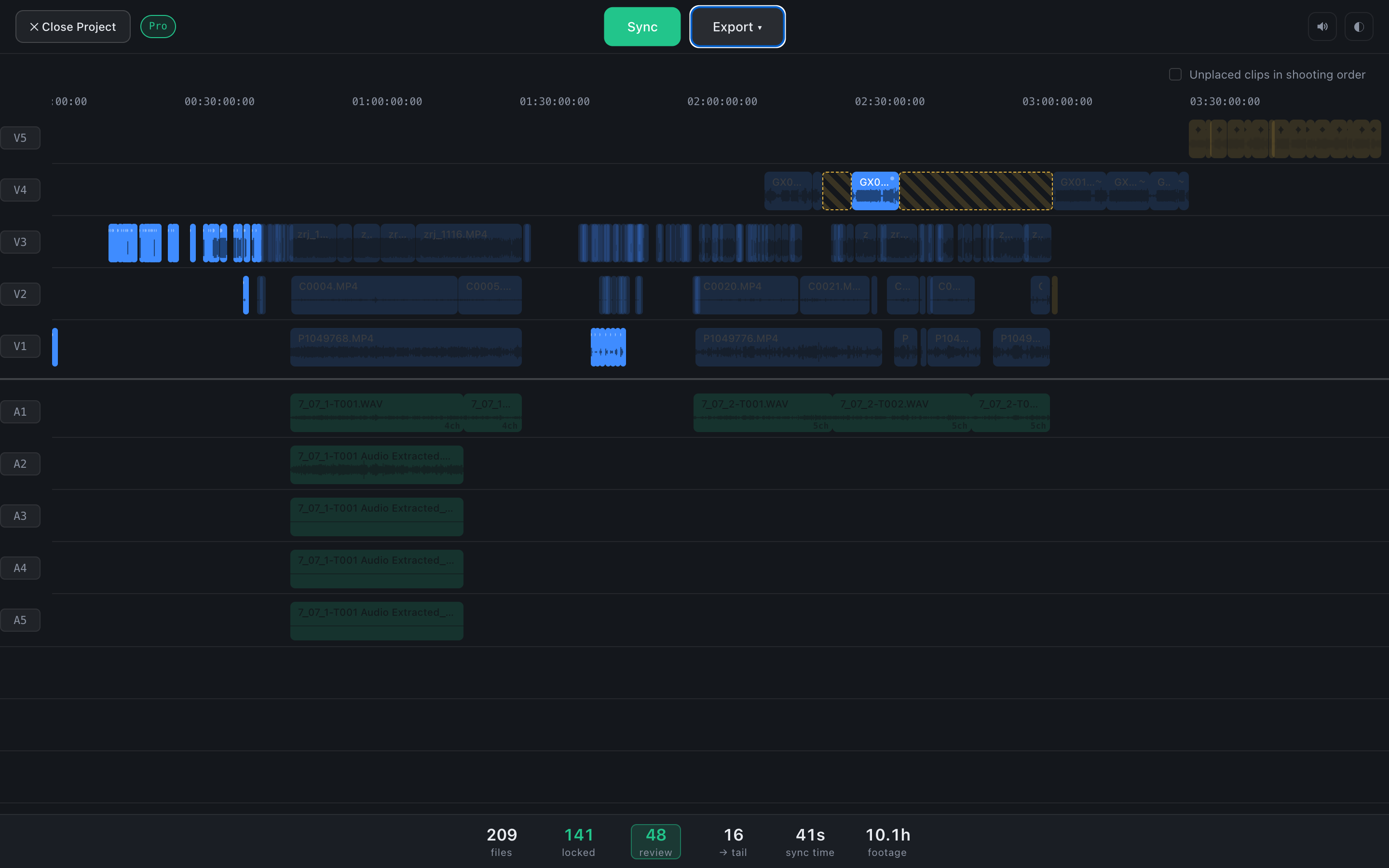This screenshot has height=868, width=1389.
Task: Select the GX01 clip on V4
Action: [x=1080, y=191]
